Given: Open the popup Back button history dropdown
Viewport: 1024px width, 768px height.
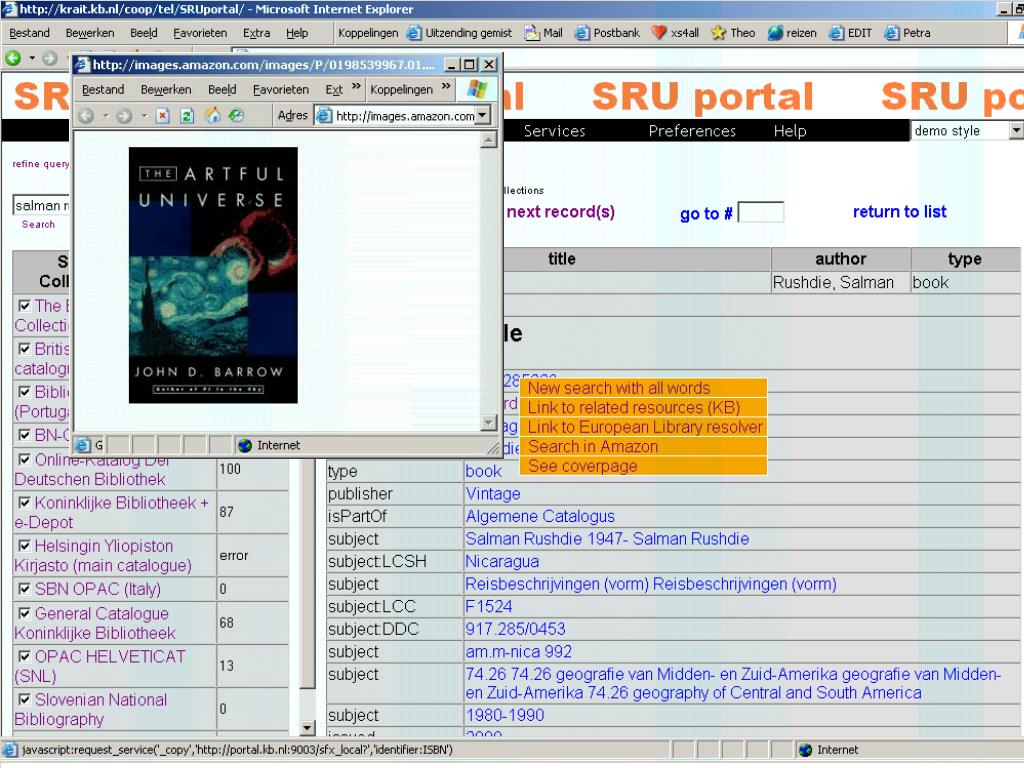Looking at the screenshot, I should pyautogui.click(x=105, y=116).
